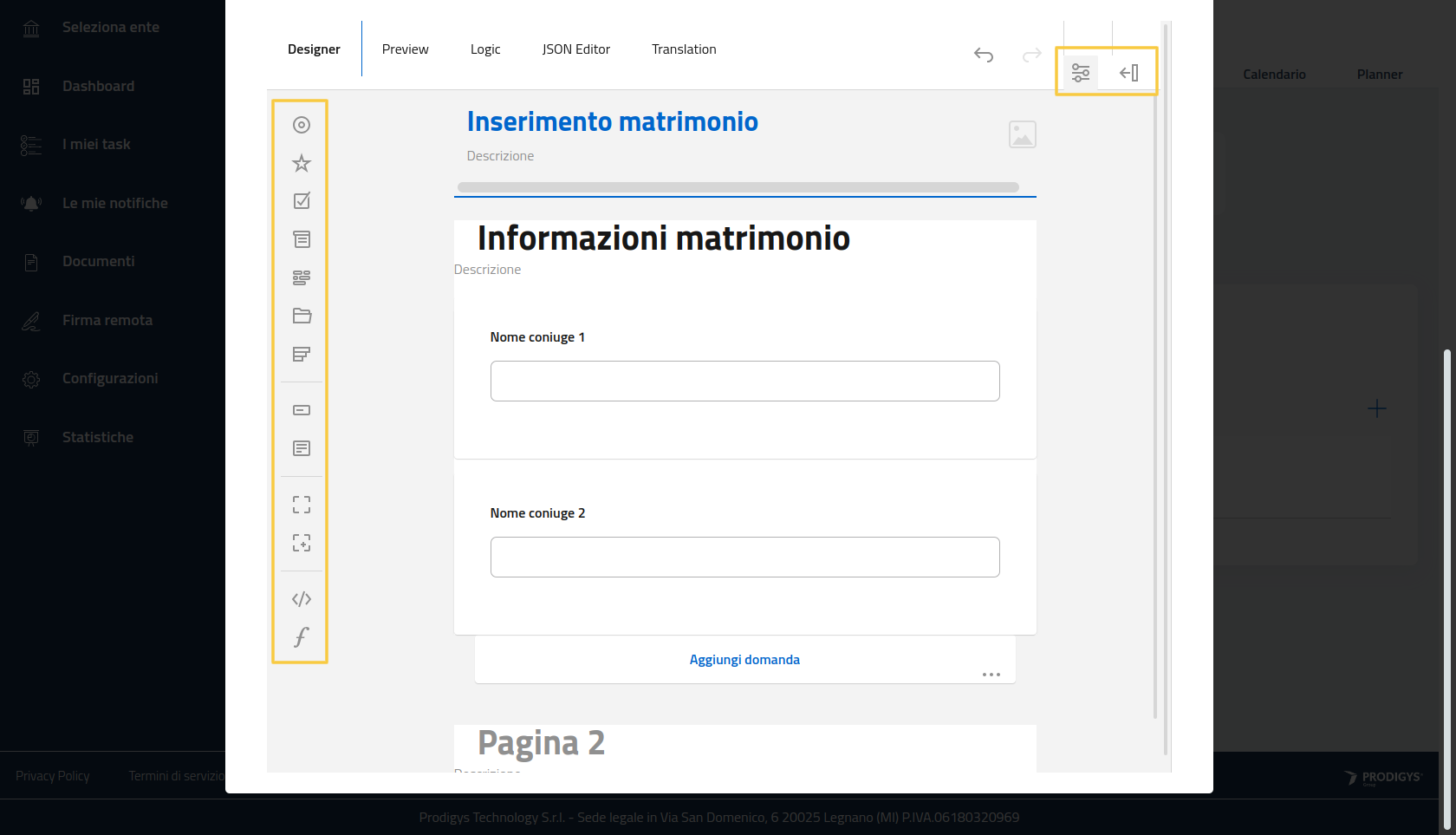Viewport: 1456px width, 835px height.
Task: Insert a Long Text comment question
Action: click(x=301, y=448)
